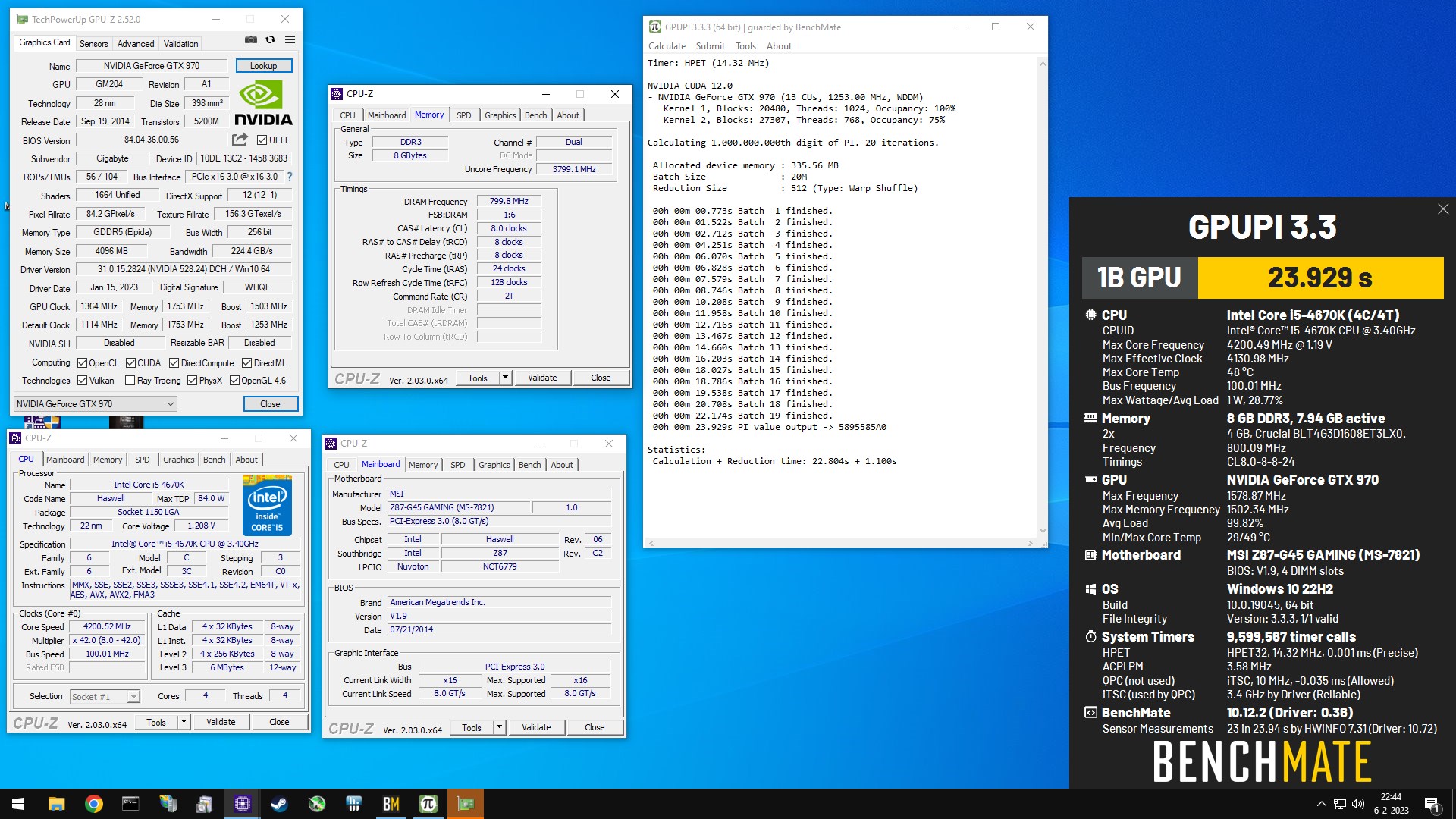Click the GPUPI vertical scrollbar track
This screenshot has width=1456, height=819.
point(1042,297)
